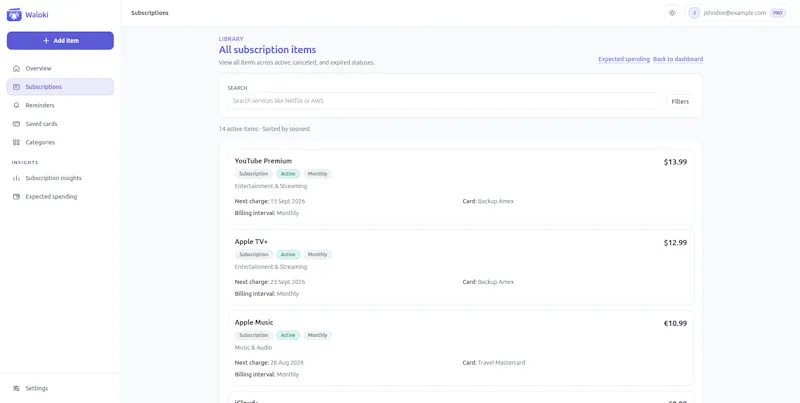Open the Apple Music item
The image size is (800, 403).
tap(461, 348)
